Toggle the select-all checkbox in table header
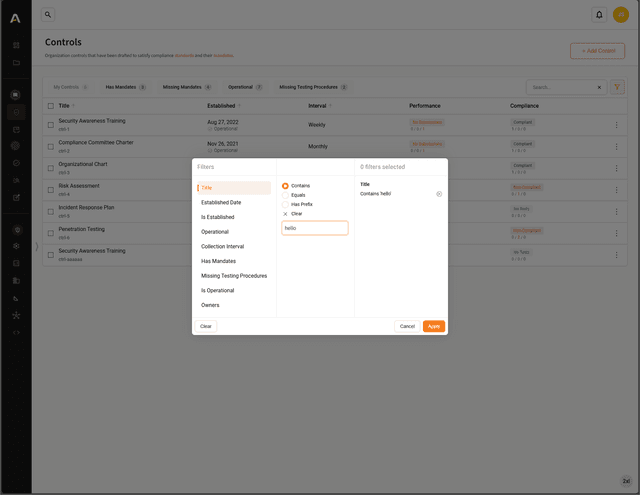This screenshot has height=495, width=640. (51, 106)
